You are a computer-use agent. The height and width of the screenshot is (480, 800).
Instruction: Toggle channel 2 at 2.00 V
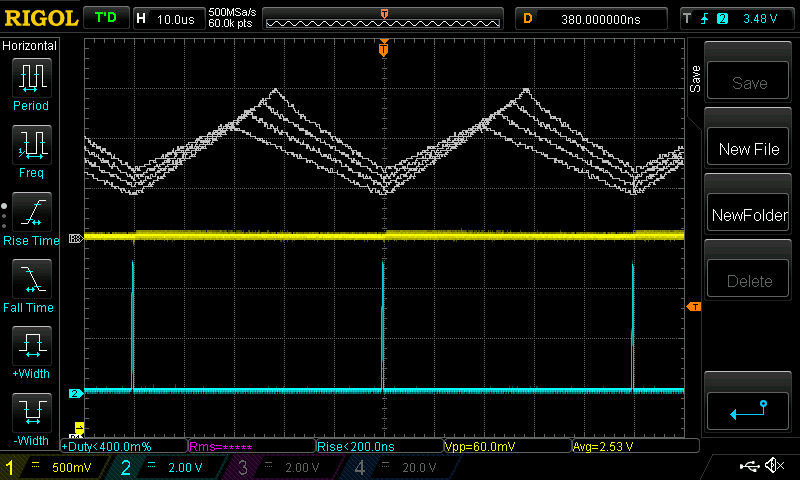(170, 467)
